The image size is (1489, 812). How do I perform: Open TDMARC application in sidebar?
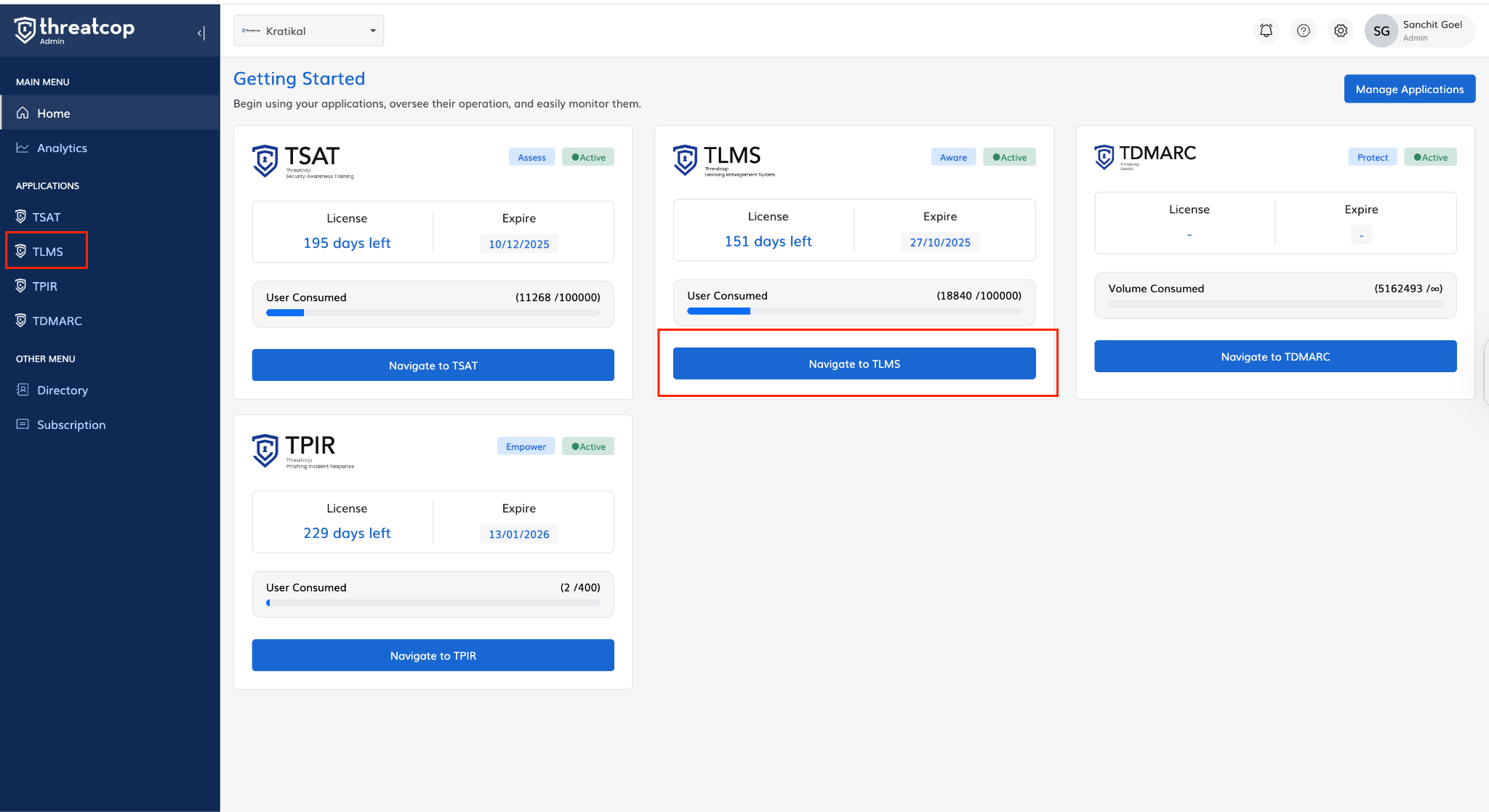110,321
